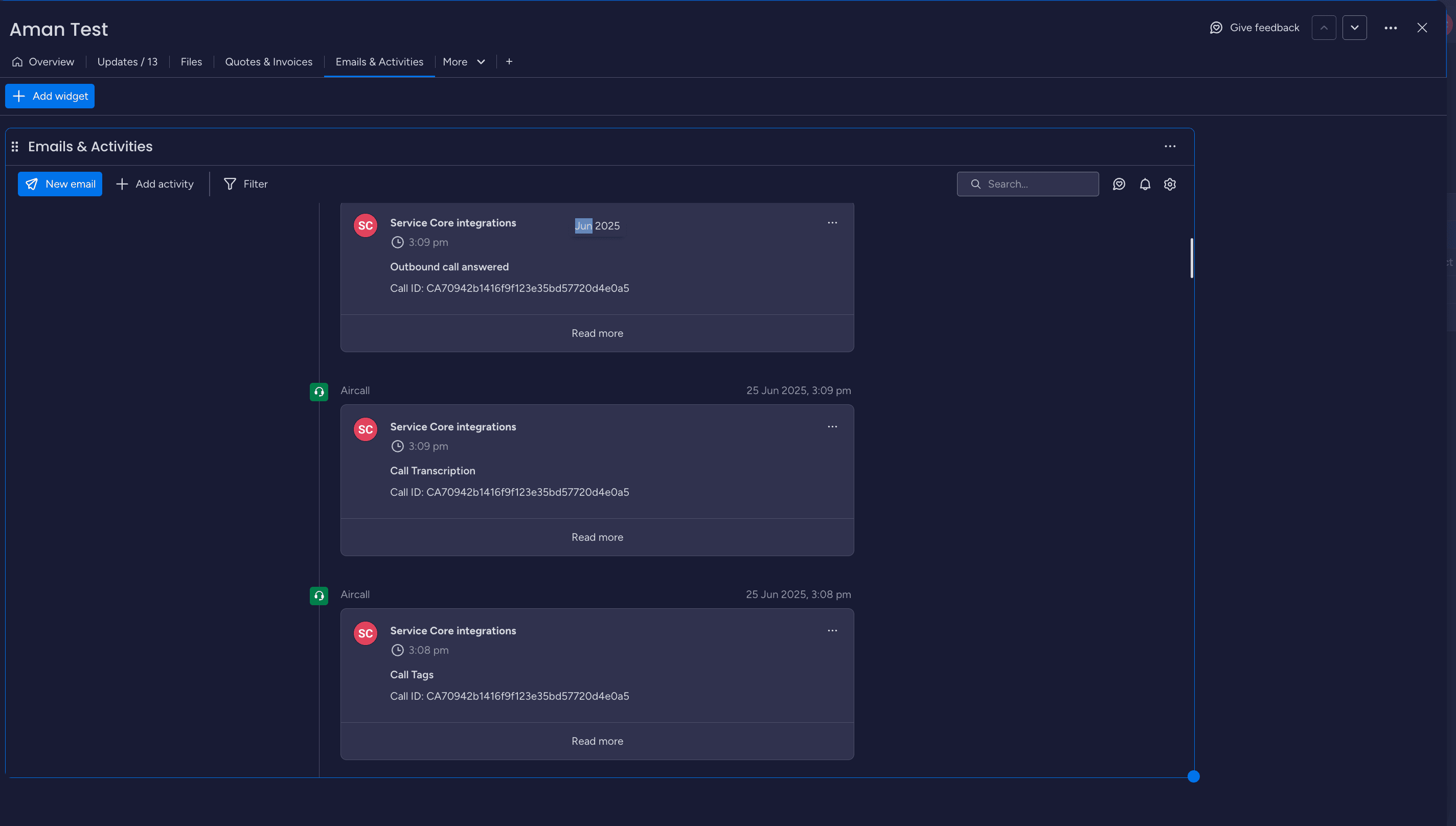
Task: Open options menu on Outbound call answered entry
Action: 832,222
